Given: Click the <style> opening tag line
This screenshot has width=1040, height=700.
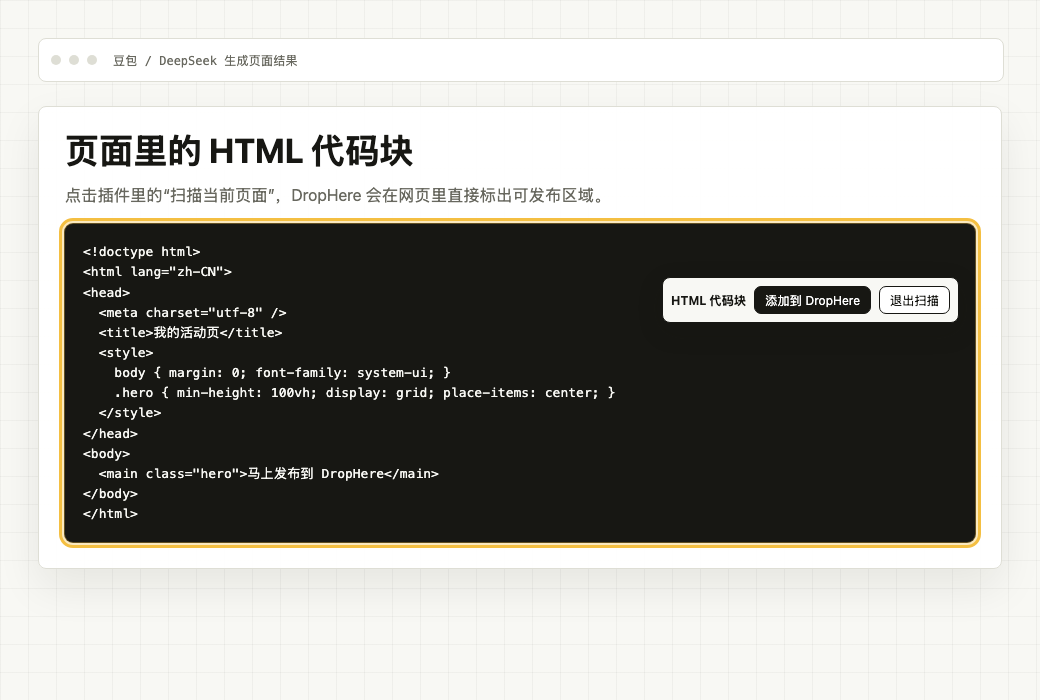Looking at the screenshot, I should pyautogui.click(x=126, y=352).
